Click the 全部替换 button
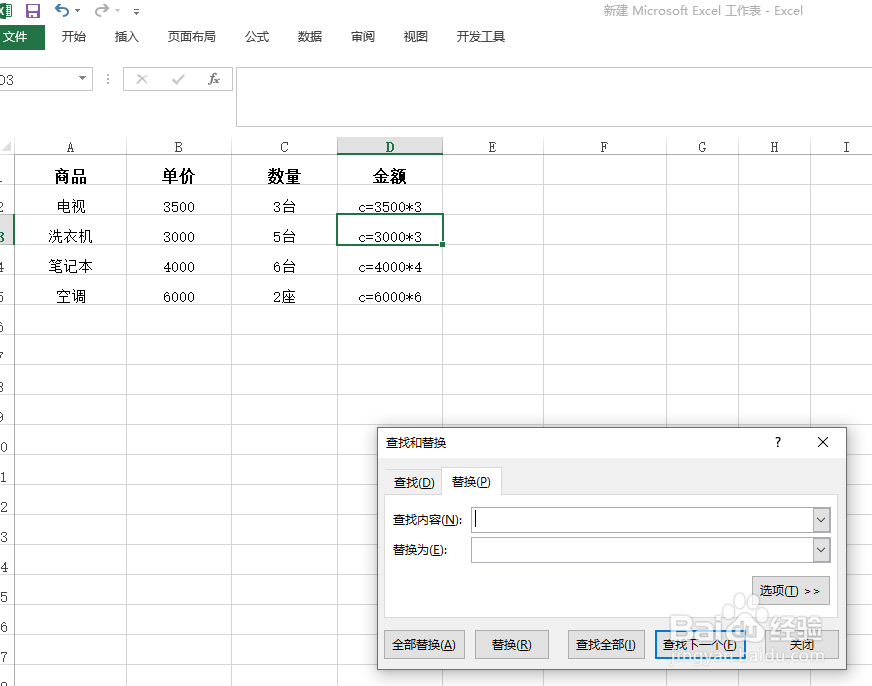Viewport: 872px width, 686px height. 425,644
